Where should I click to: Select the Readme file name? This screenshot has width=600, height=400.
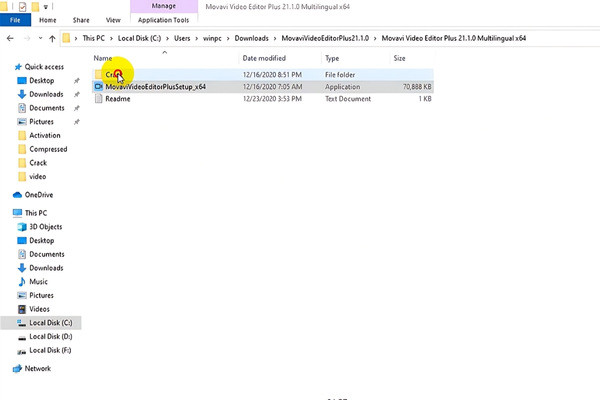[x=117, y=99]
